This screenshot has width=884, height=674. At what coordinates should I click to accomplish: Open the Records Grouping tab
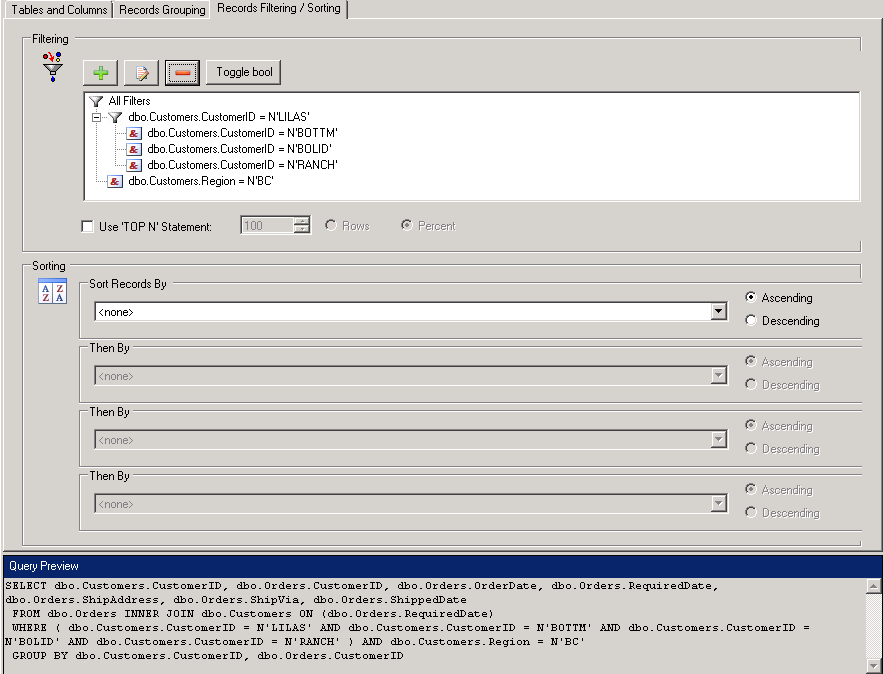coord(161,10)
